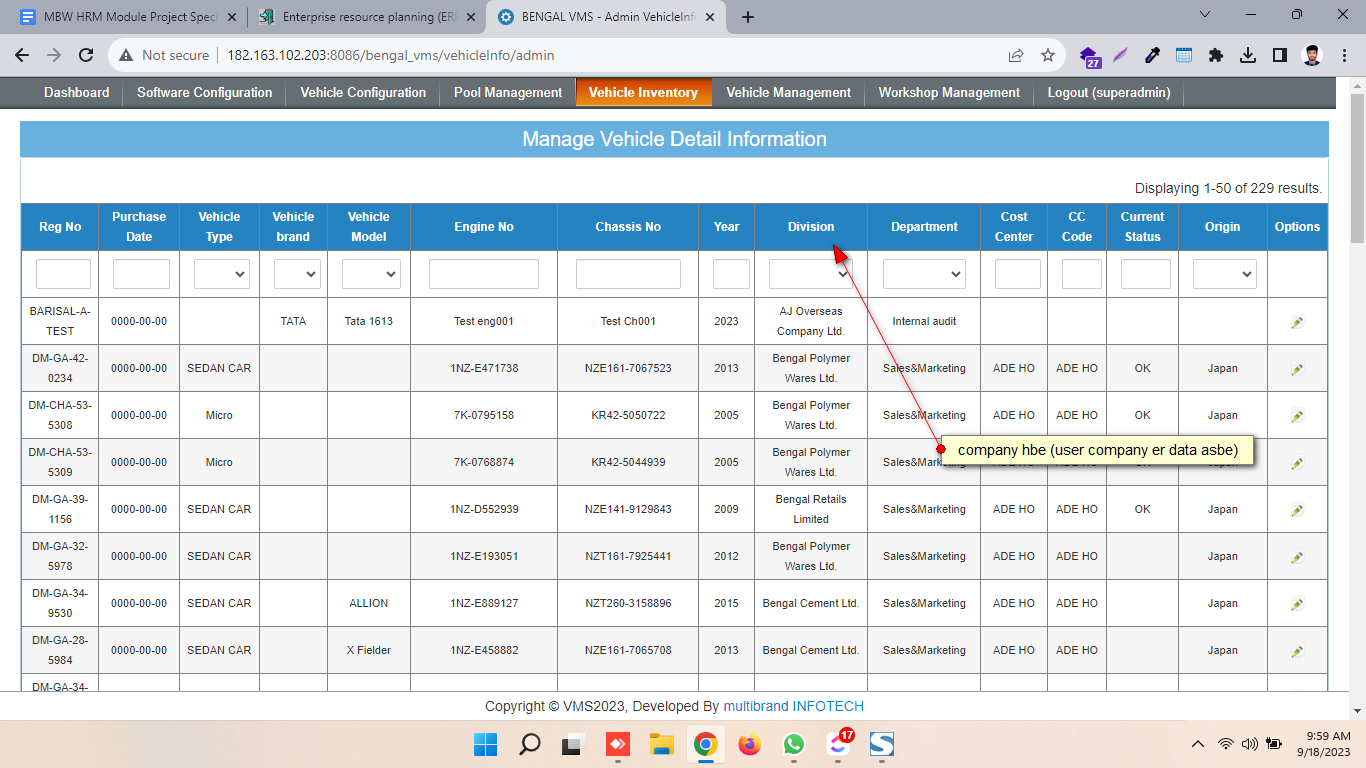This screenshot has height=768, width=1366.
Task: Click the share page icon in address bar
Action: [x=1016, y=56]
